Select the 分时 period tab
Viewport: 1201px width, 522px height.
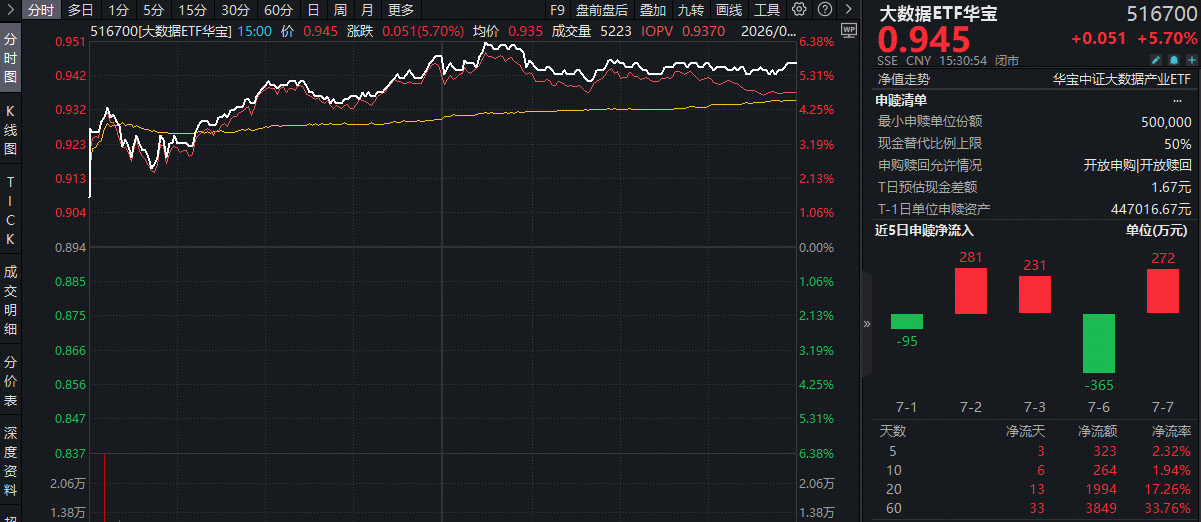(41, 10)
